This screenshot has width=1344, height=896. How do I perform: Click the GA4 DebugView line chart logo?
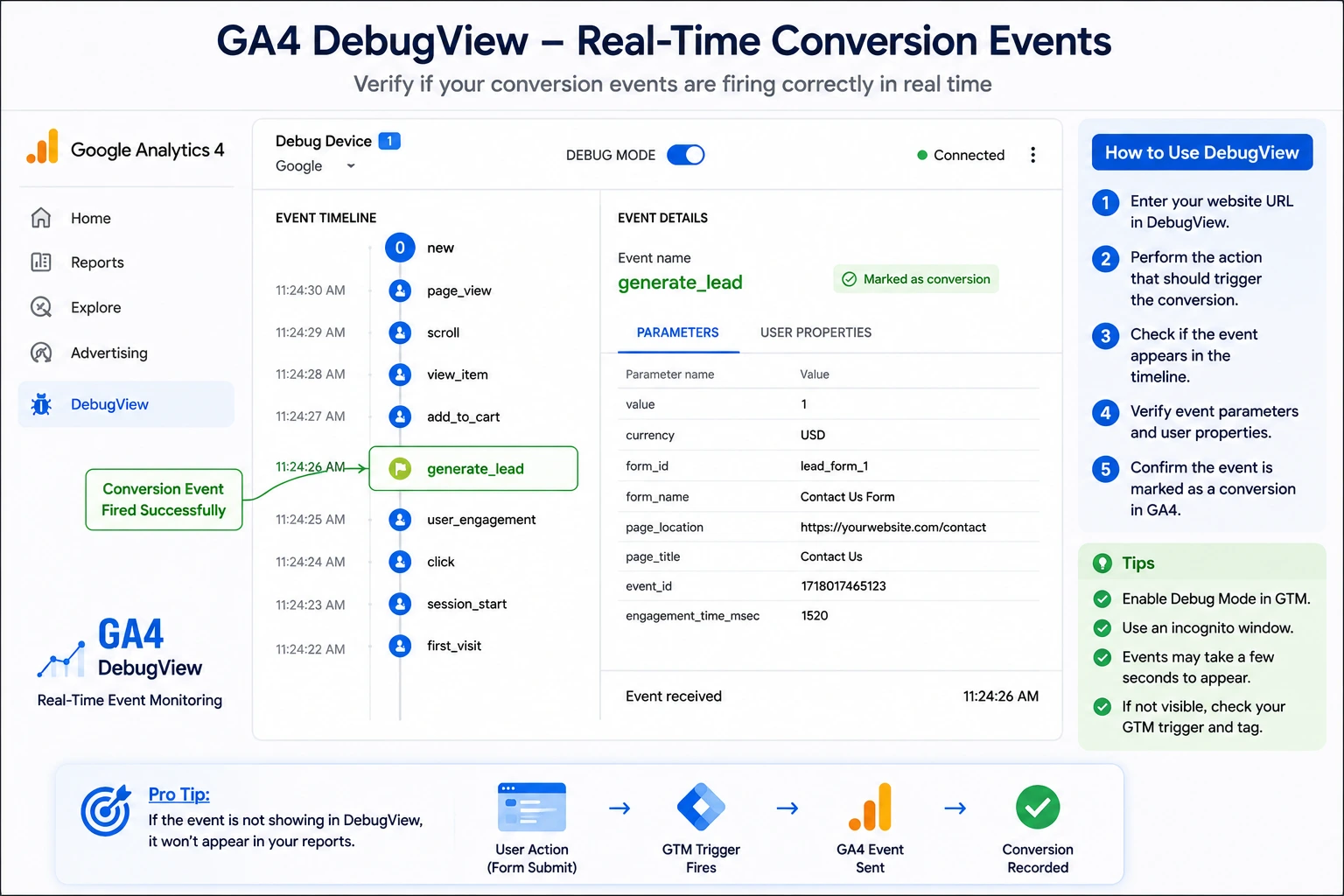[x=61, y=660]
